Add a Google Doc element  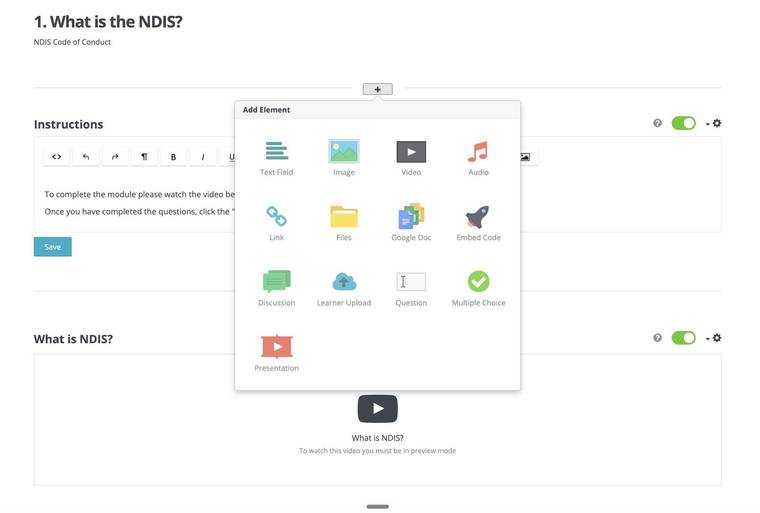tap(411, 223)
